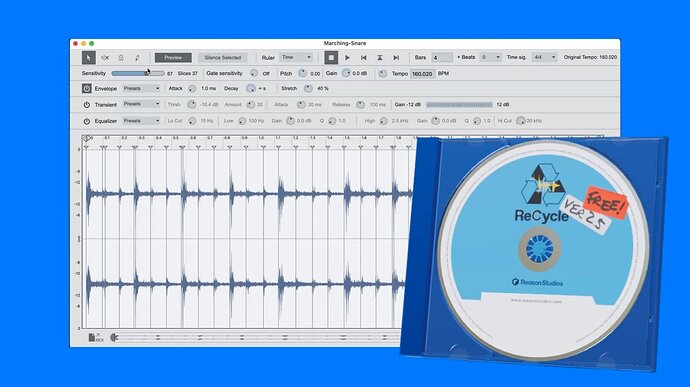Select the lock slice tool
690x387 pixels.
(121, 57)
